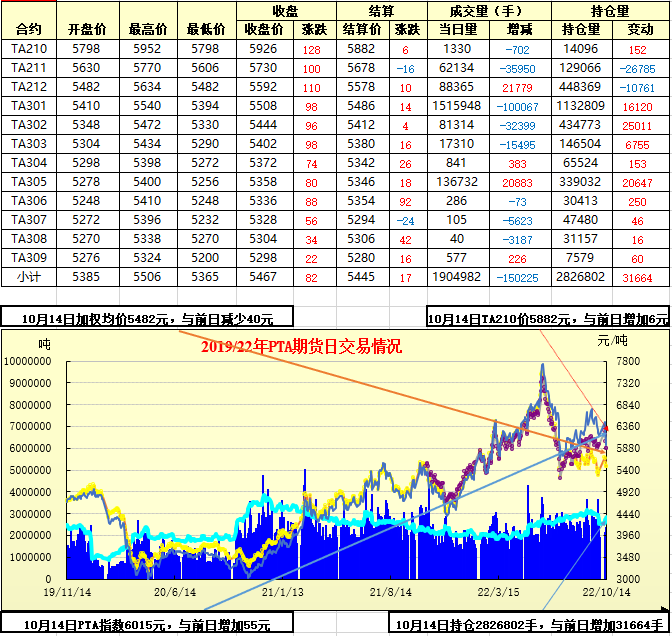Click the 加权均价5482元 callout box
Screen dimensions: 672x636
(147, 318)
